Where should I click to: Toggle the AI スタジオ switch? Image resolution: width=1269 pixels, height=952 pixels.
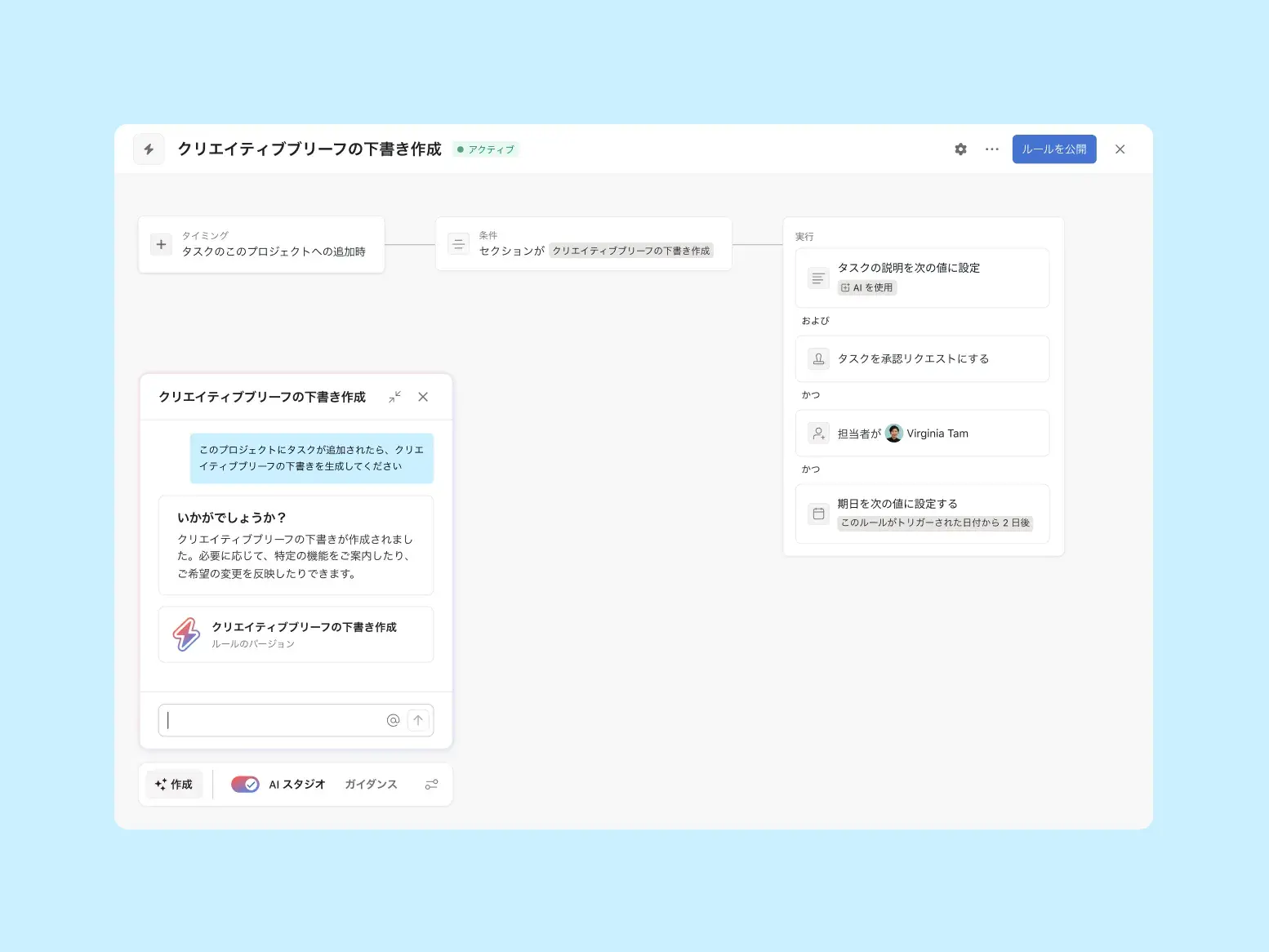(x=245, y=785)
